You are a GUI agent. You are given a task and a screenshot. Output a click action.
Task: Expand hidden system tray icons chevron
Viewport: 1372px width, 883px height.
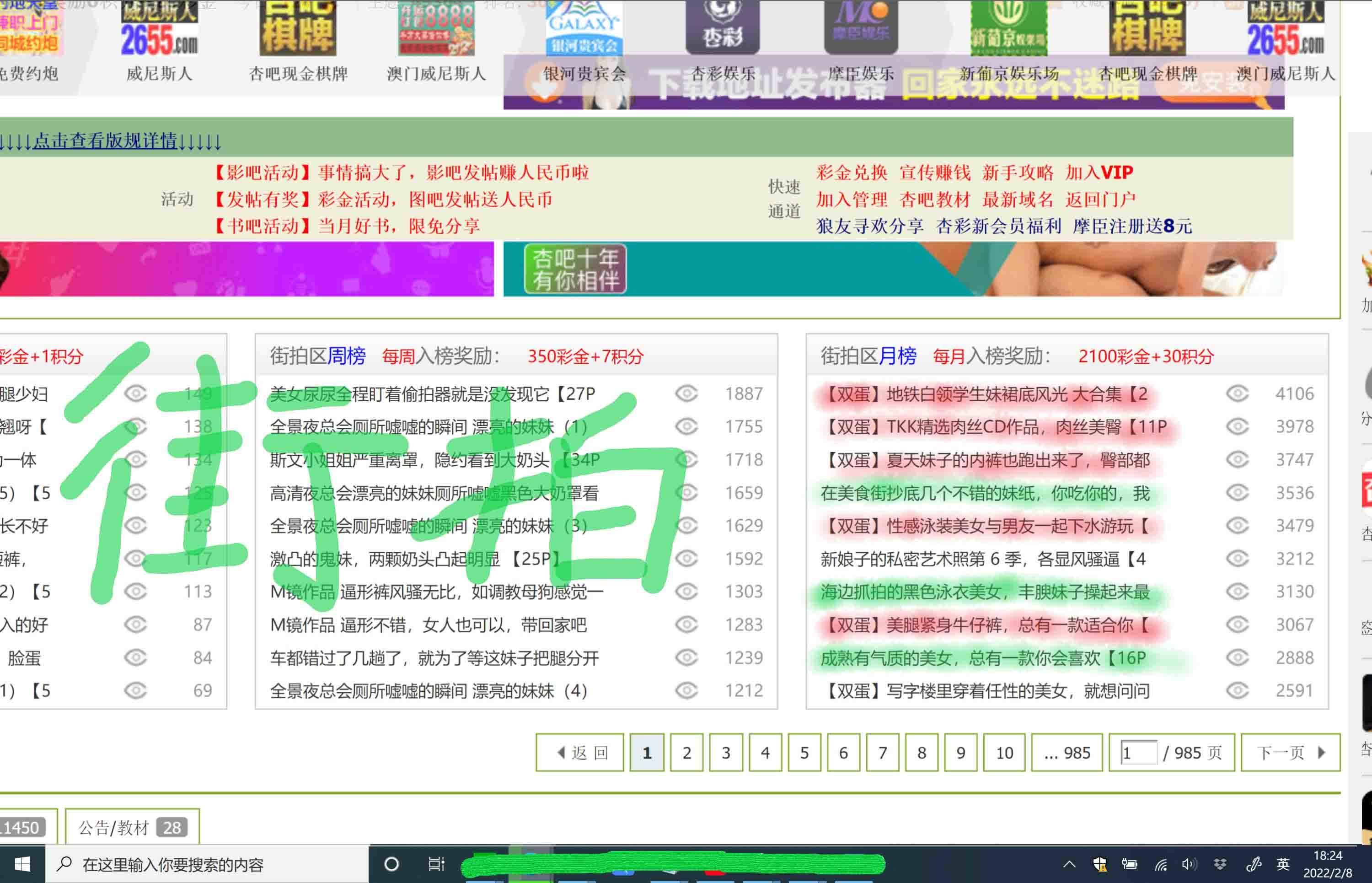[1069, 864]
